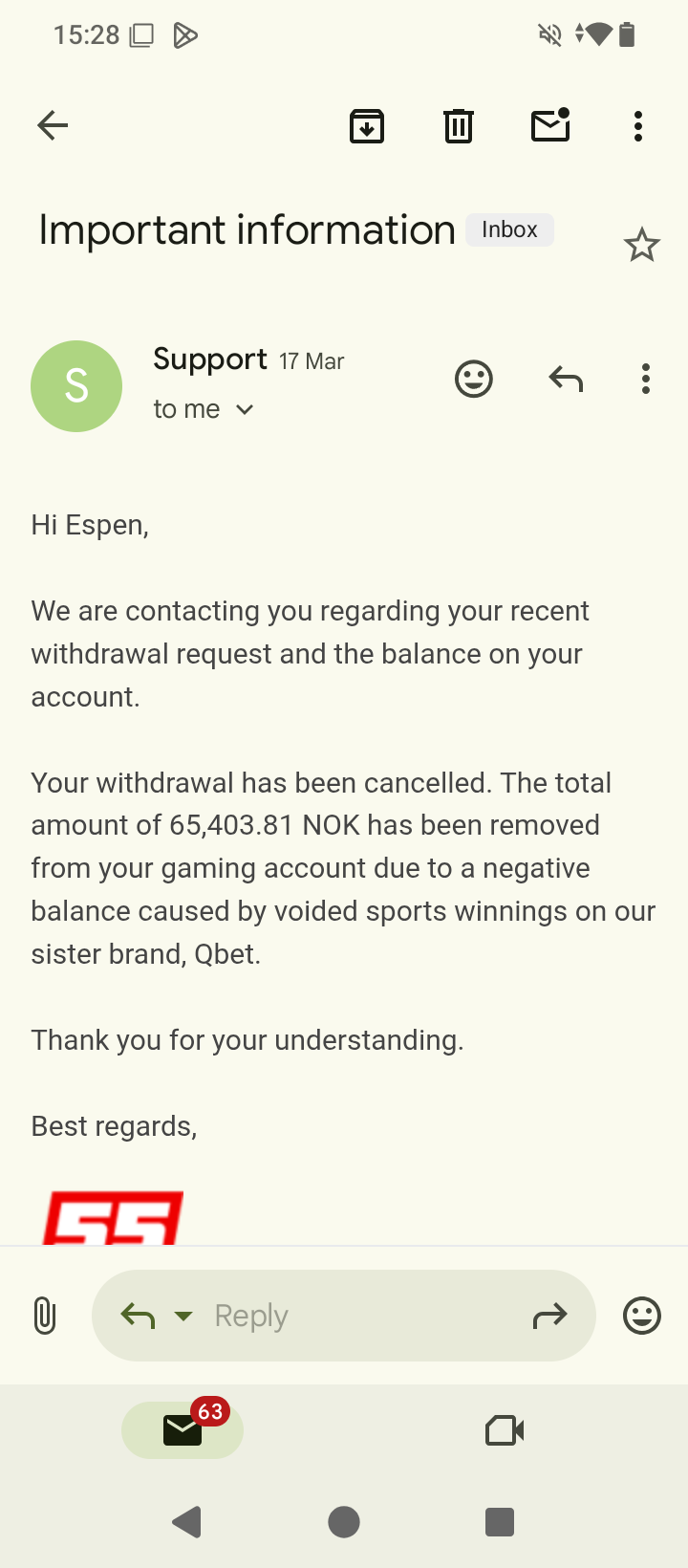The image size is (688, 1568).
Task: Attach a file with paperclip icon
Action: (x=45, y=1316)
